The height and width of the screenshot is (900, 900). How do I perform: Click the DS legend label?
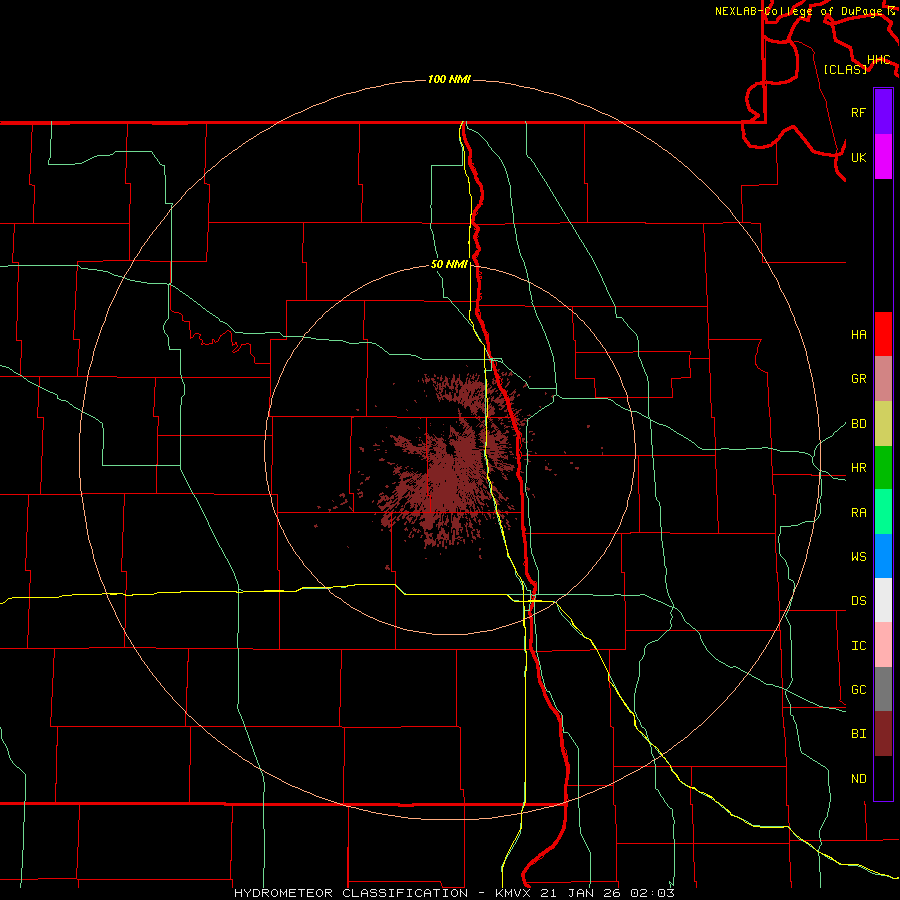[x=859, y=601]
